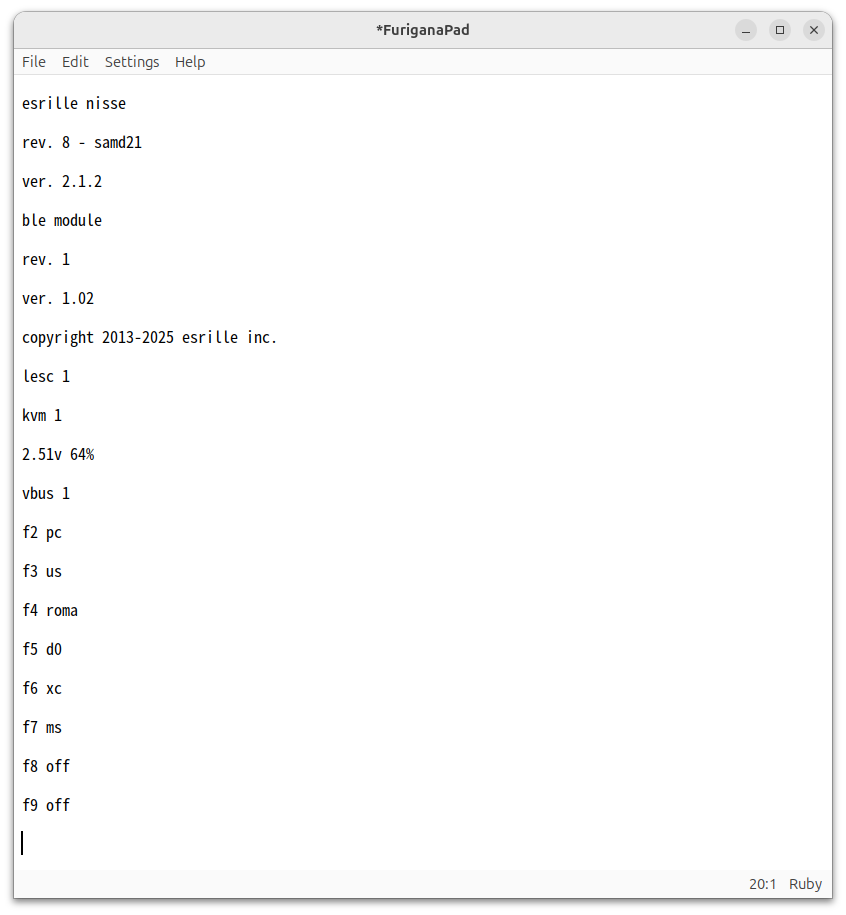
Task: Click the 'f4 roma' line
Action: coord(50,611)
